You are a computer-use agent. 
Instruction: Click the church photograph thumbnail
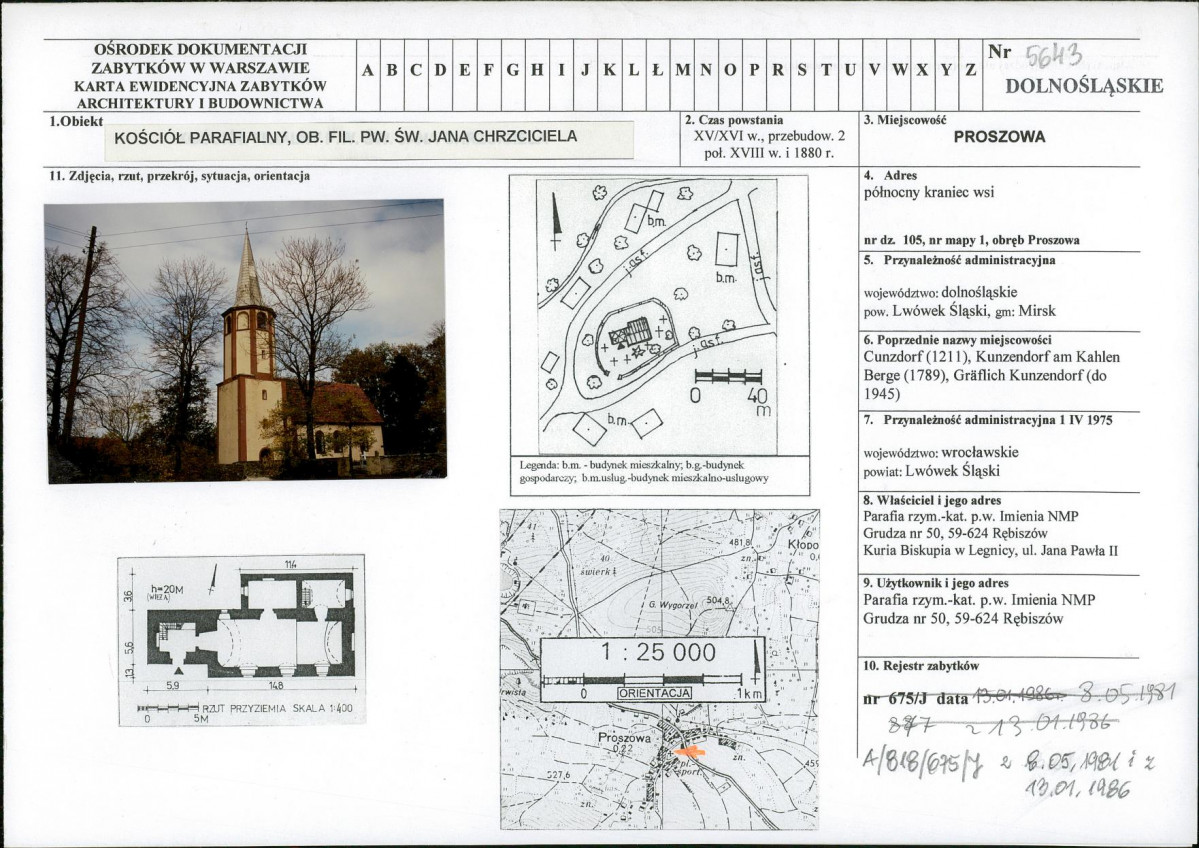click(246, 341)
